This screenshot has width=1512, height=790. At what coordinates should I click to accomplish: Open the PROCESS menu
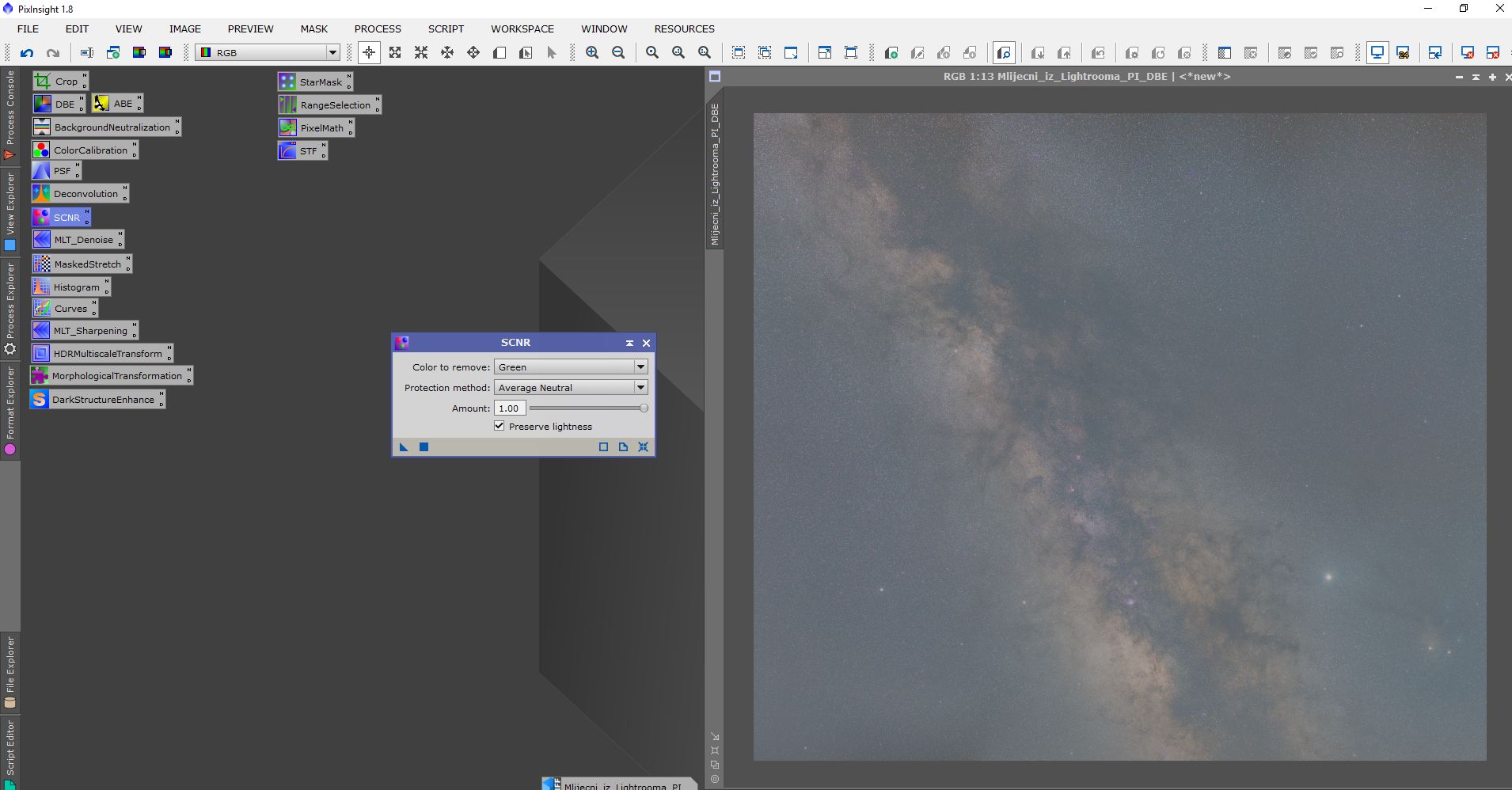pyautogui.click(x=378, y=28)
